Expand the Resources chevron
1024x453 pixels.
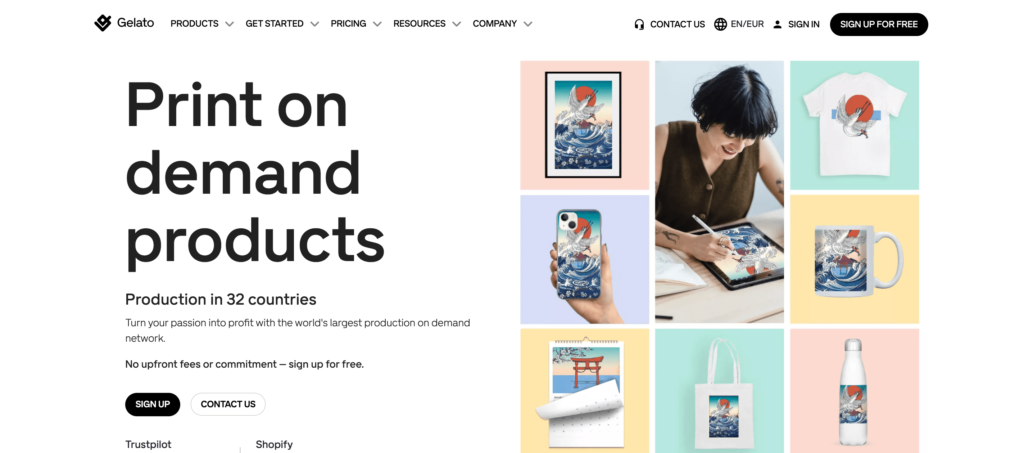coord(456,24)
